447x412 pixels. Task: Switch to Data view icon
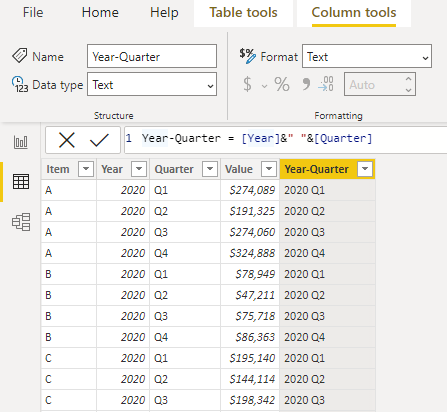(21, 182)
